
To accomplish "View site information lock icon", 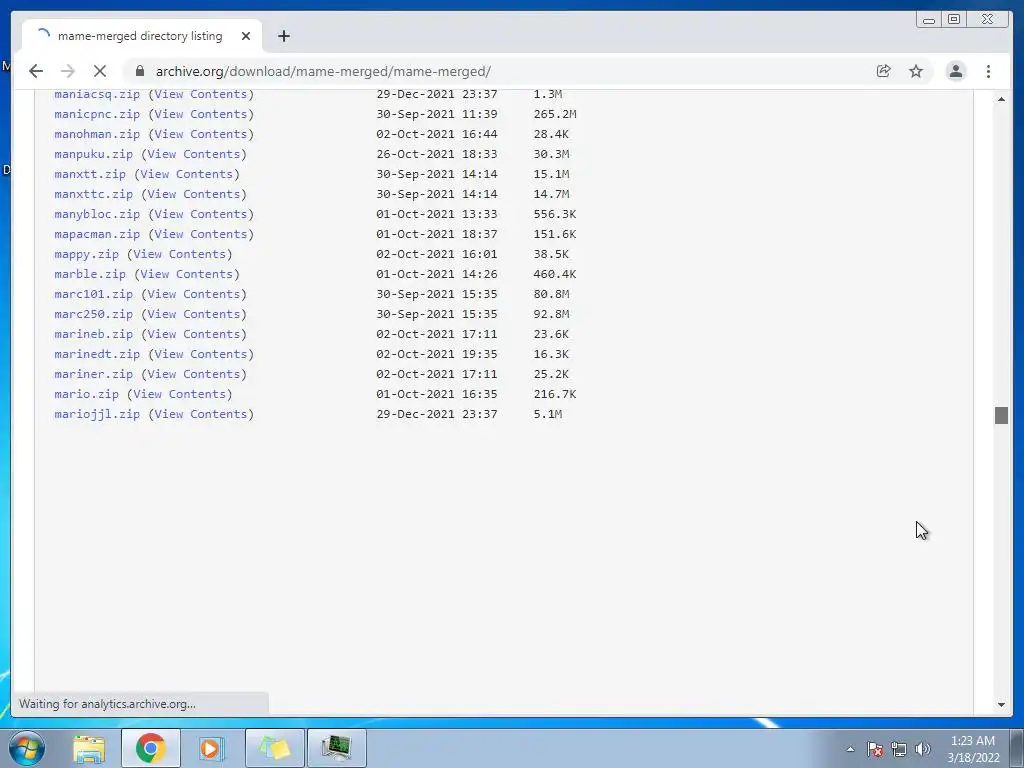I will click(140, 71).
